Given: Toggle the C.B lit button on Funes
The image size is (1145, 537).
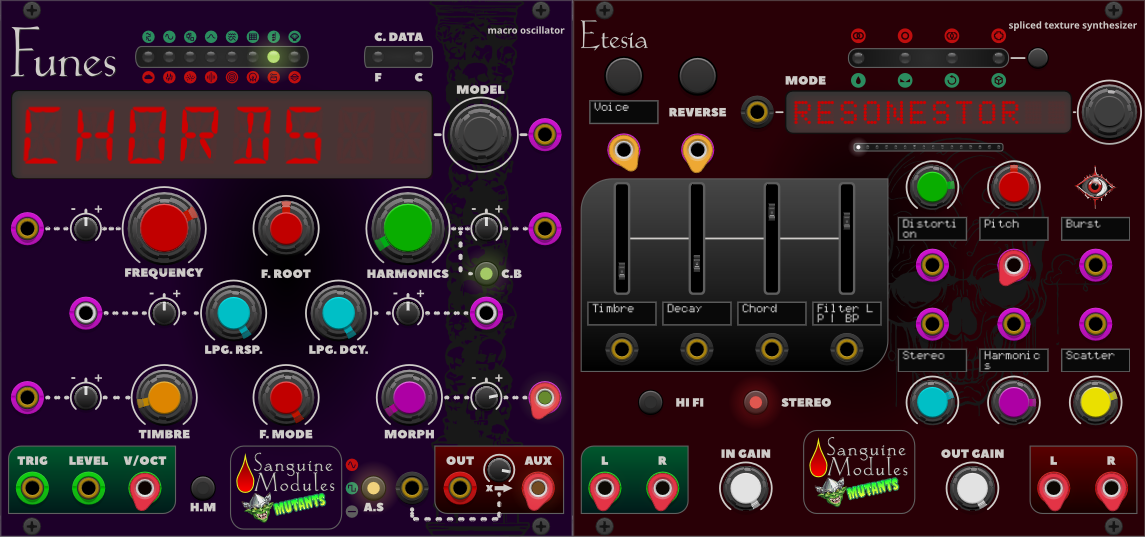Looking at the screenshot, I should click(x=486, y=275).
